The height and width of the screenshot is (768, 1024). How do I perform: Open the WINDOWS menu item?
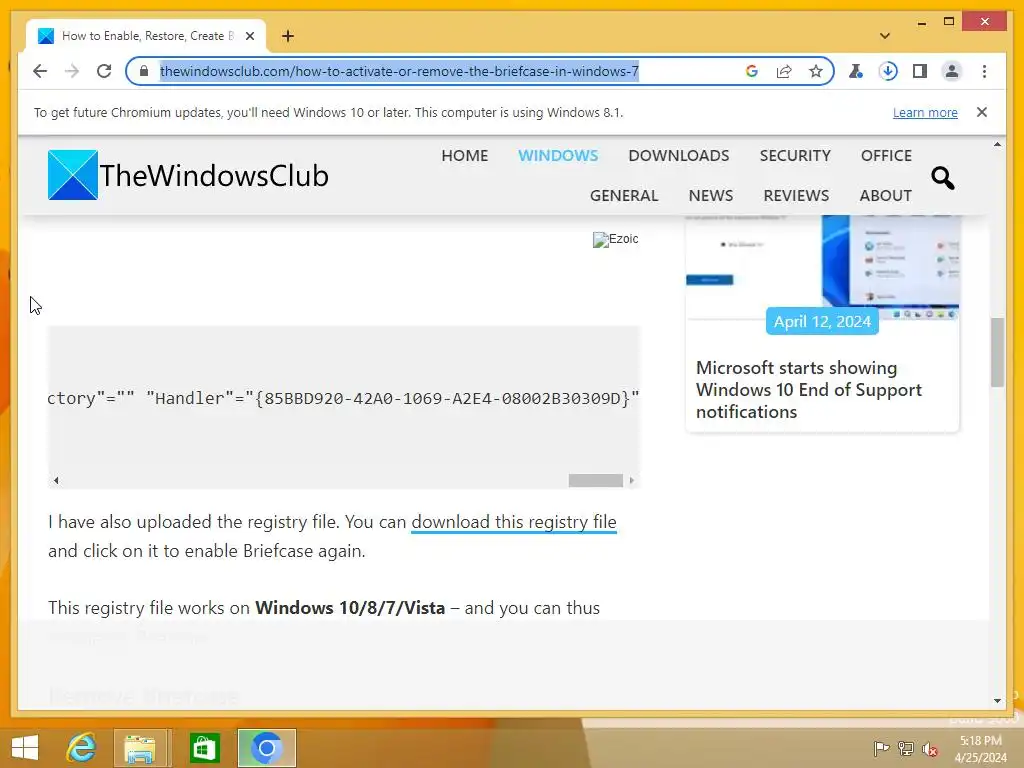tap(558, 155)
